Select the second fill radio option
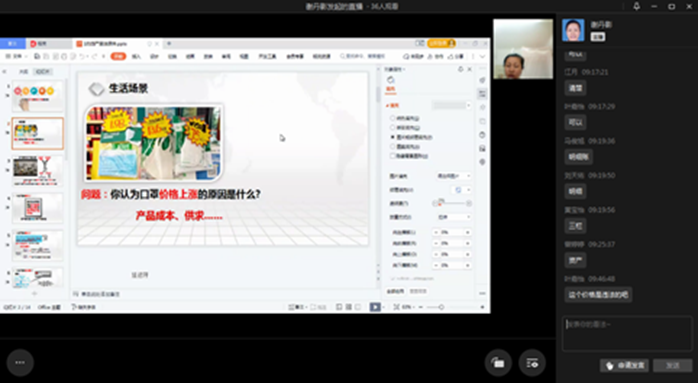The width and height of the screenshot is (698, 383). pos(393,127)
